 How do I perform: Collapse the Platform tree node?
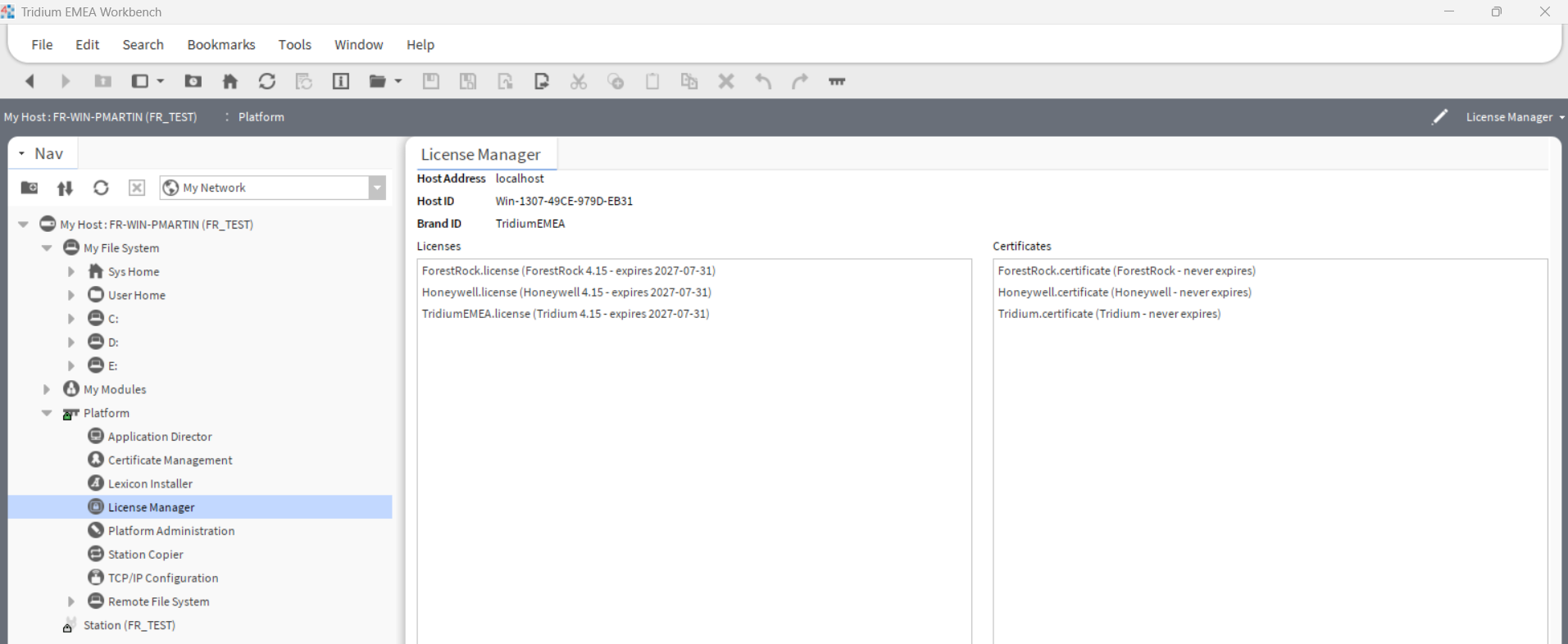click(x=47, y=413)
